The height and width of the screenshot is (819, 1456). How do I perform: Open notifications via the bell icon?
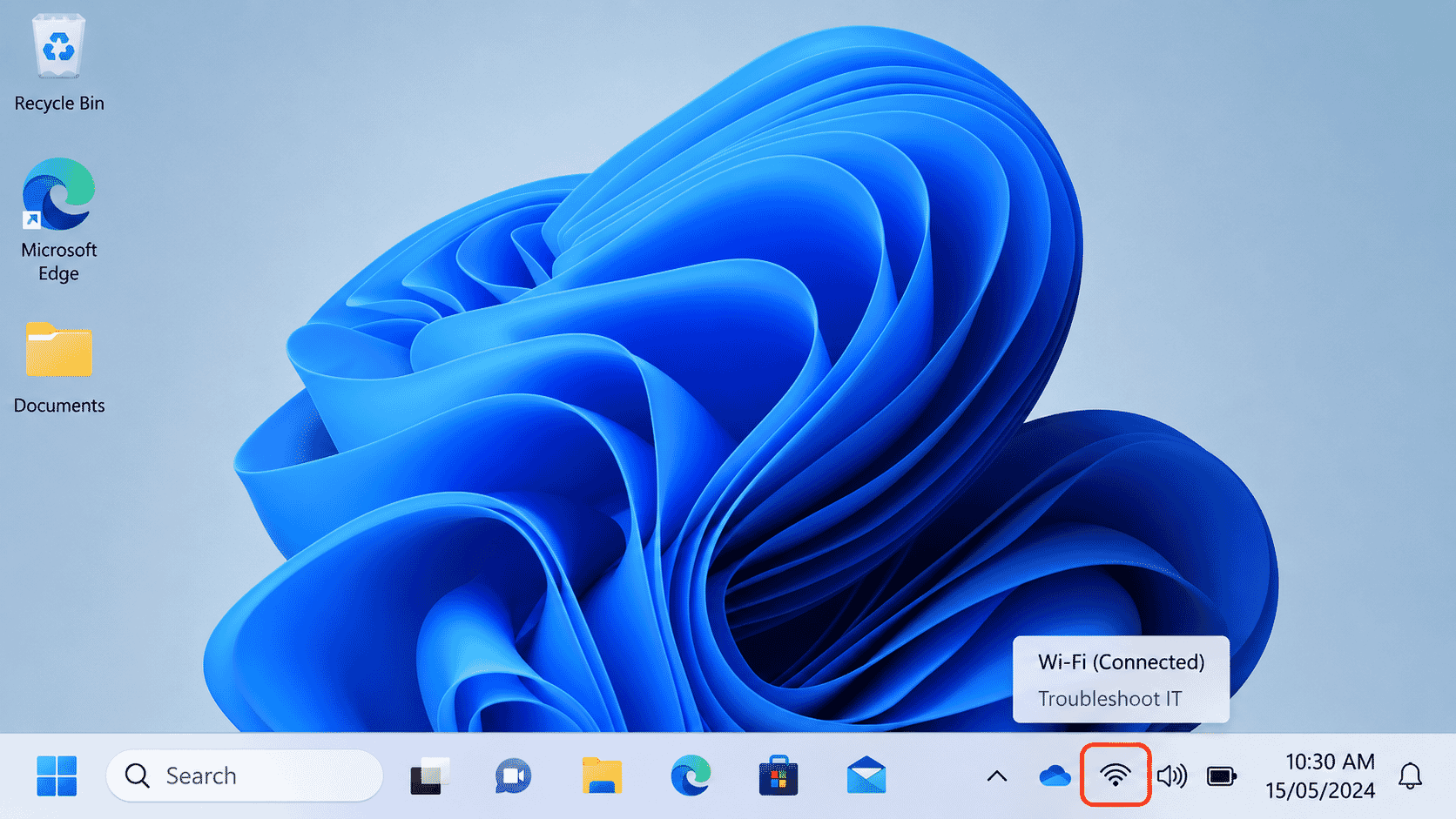tap(1410, 775)
